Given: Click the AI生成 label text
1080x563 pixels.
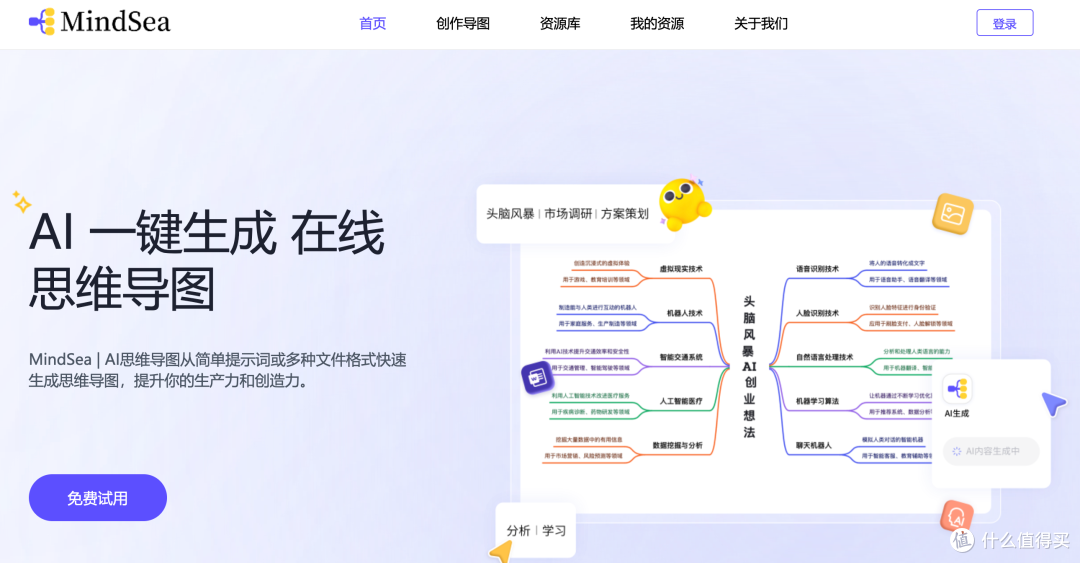Looking at the screenshot, I should click(957, 413).
